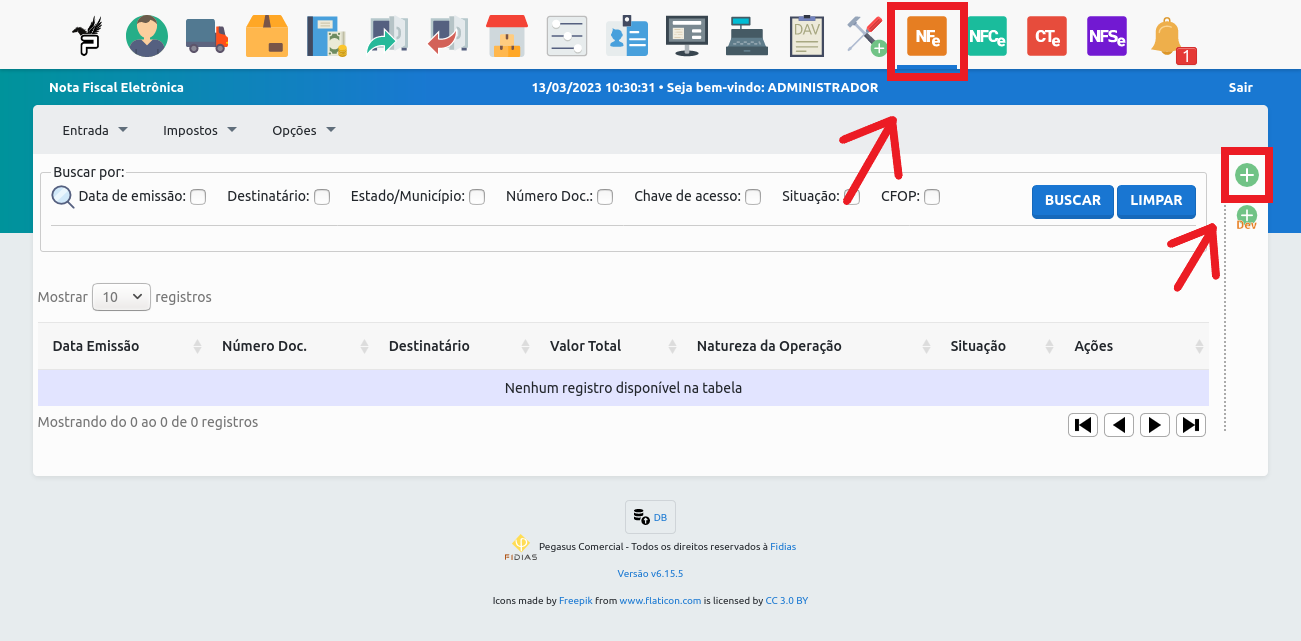
Task: Open the delivery truck icon
Action: (x=207, y=37)
